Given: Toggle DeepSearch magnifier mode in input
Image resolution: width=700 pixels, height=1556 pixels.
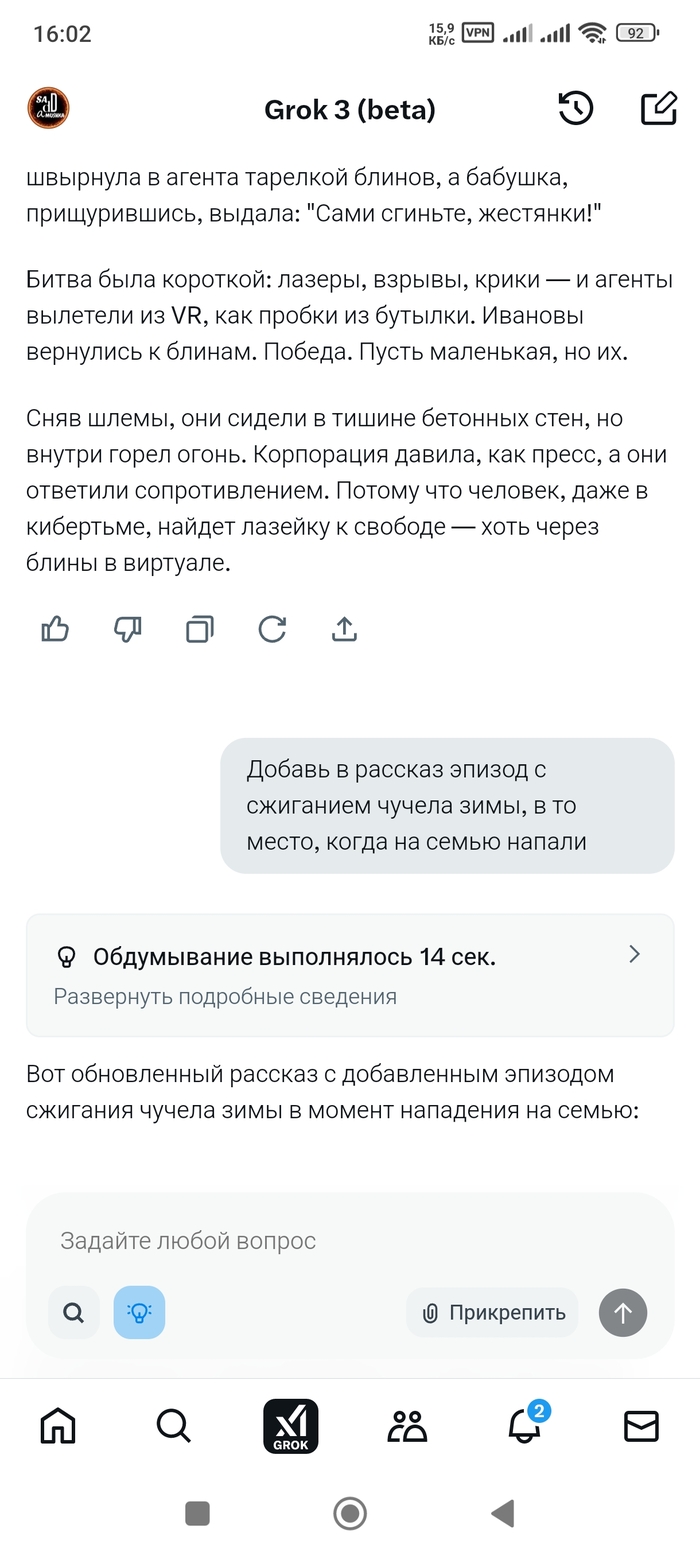Looking at the screenshot, I should pyautogui.click(x=74, y=1312).
